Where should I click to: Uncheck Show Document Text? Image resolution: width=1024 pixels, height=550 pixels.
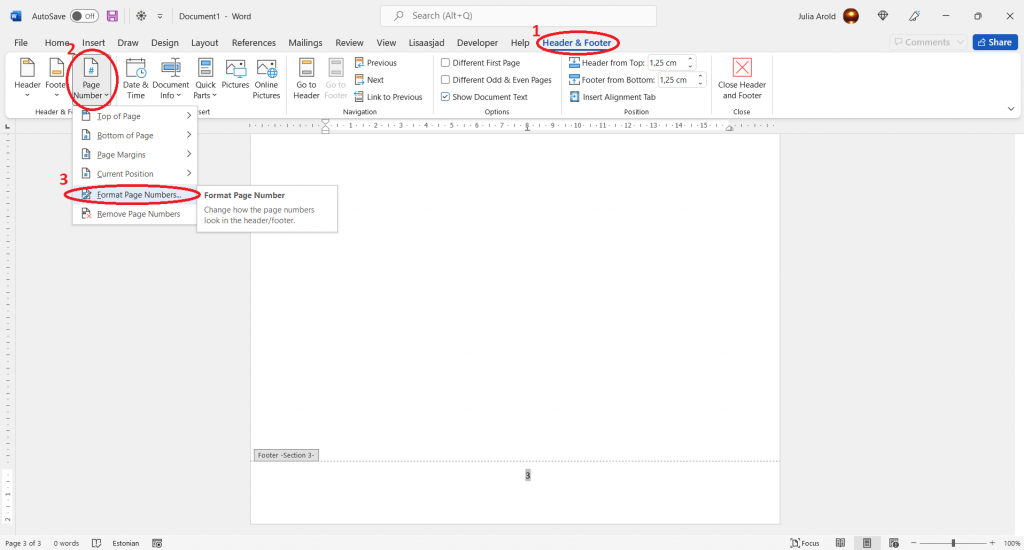click(446, 97)
